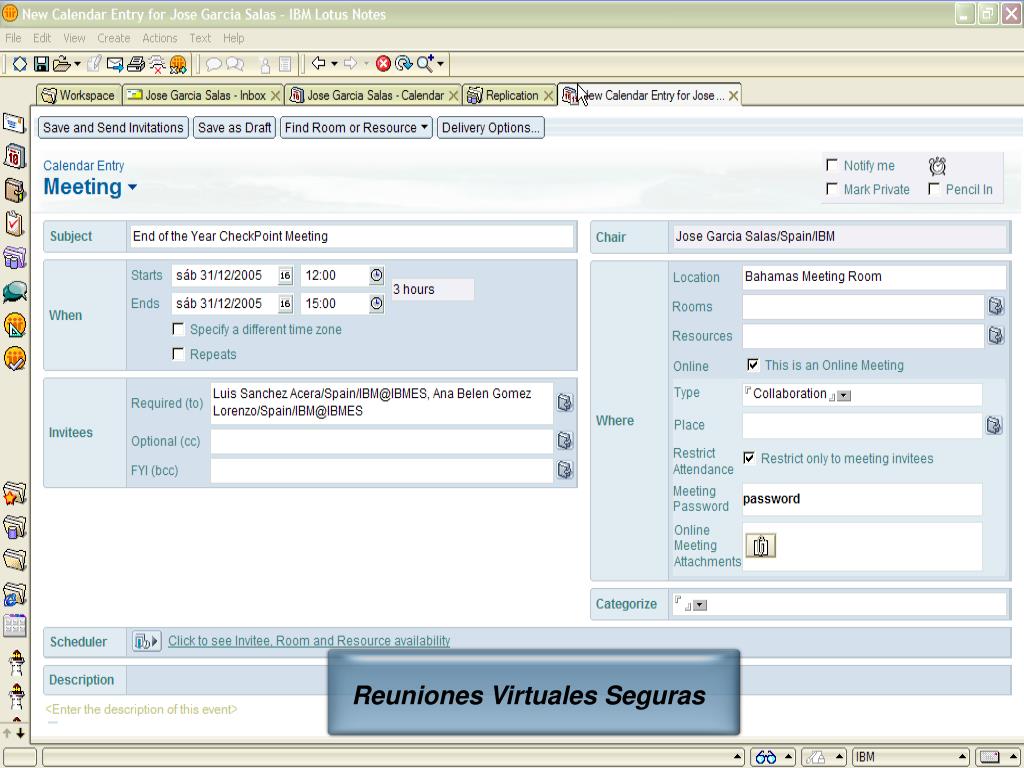Click Save and Send Invitations button
This screenshot has height=768, width=1024.
[113, 127]
